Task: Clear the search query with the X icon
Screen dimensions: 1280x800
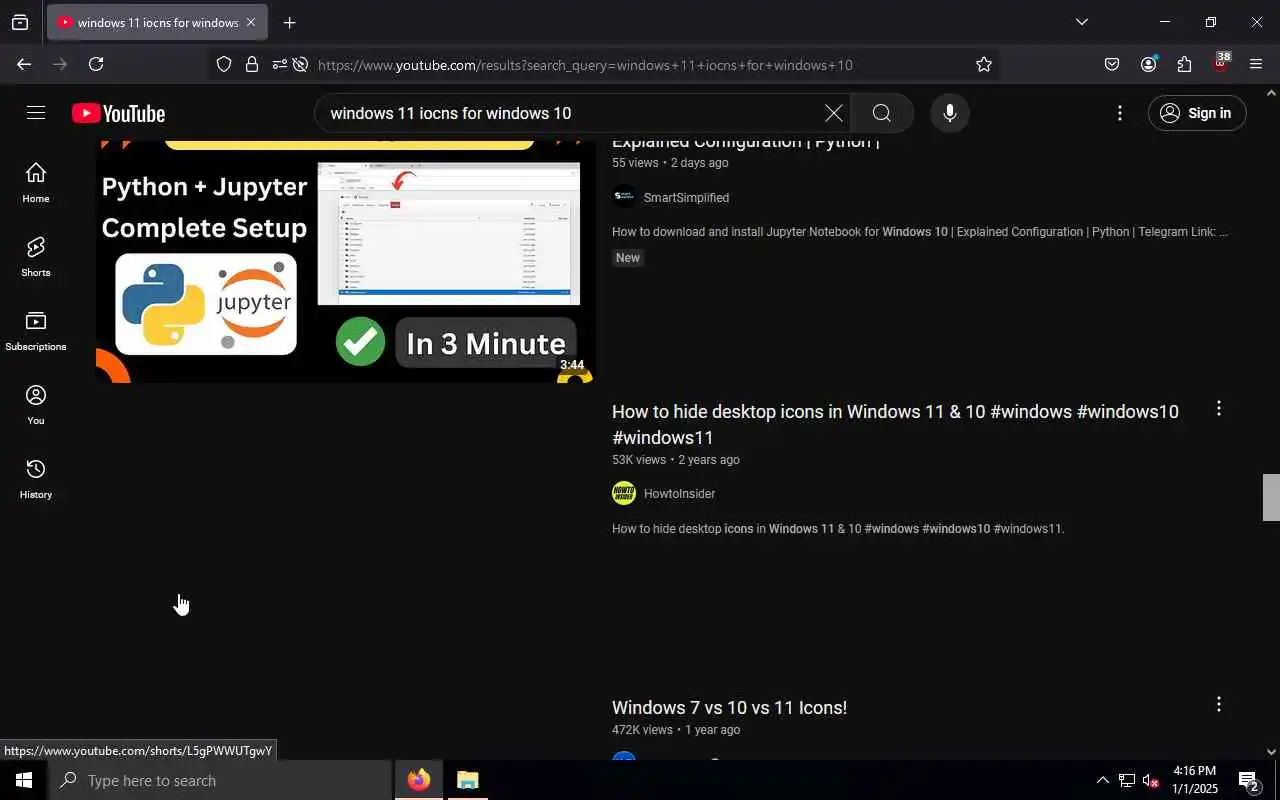Action: [x=833, y=113]
